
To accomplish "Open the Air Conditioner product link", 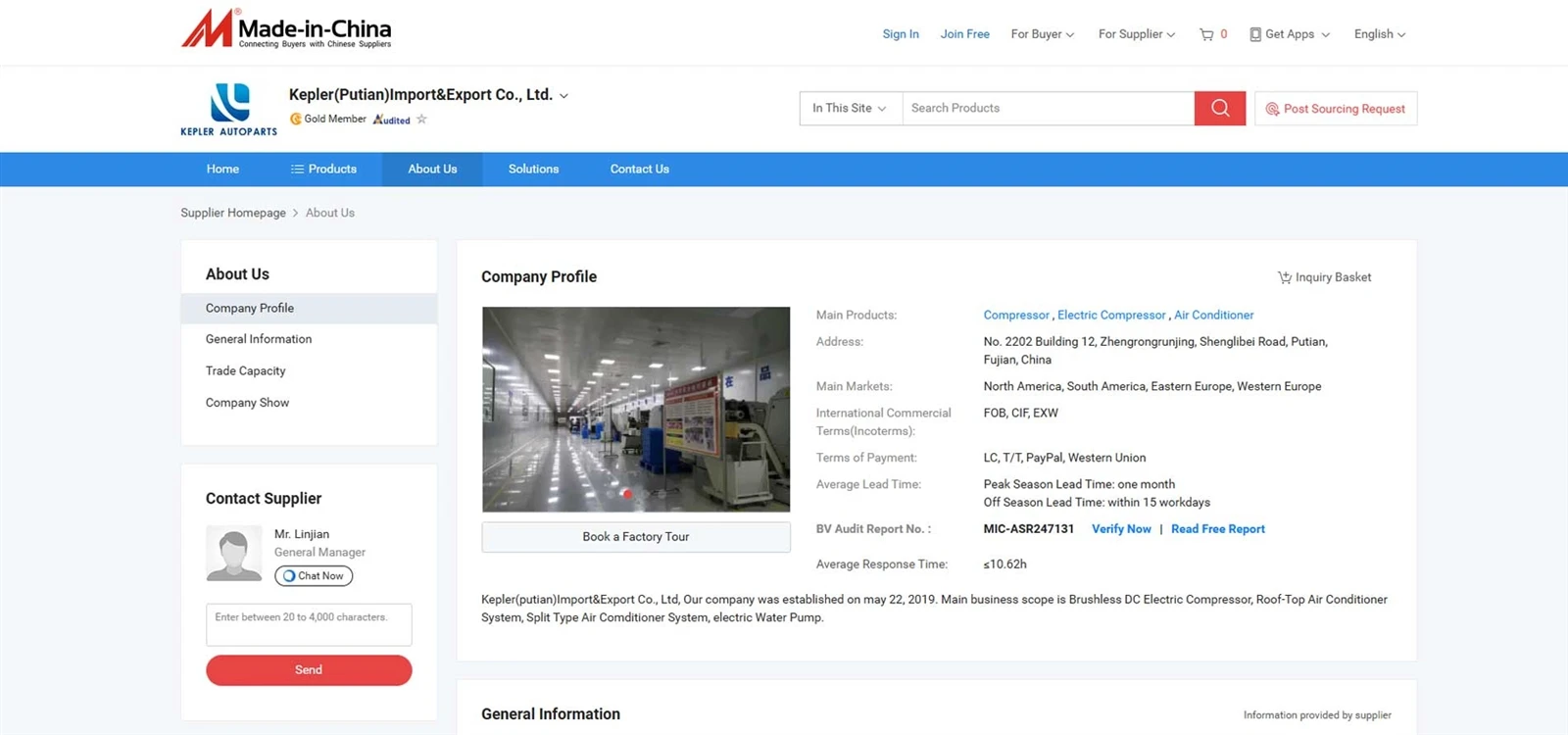I will tap(1214, 316).
